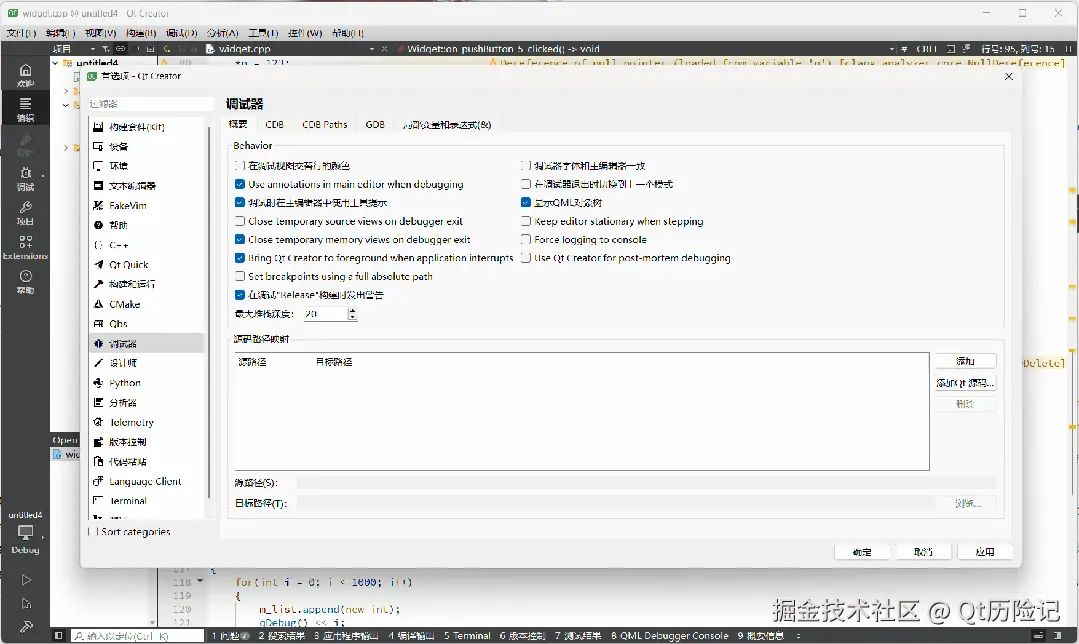
Task: Click the Apply button in preferences dialog
Action: 985,552
